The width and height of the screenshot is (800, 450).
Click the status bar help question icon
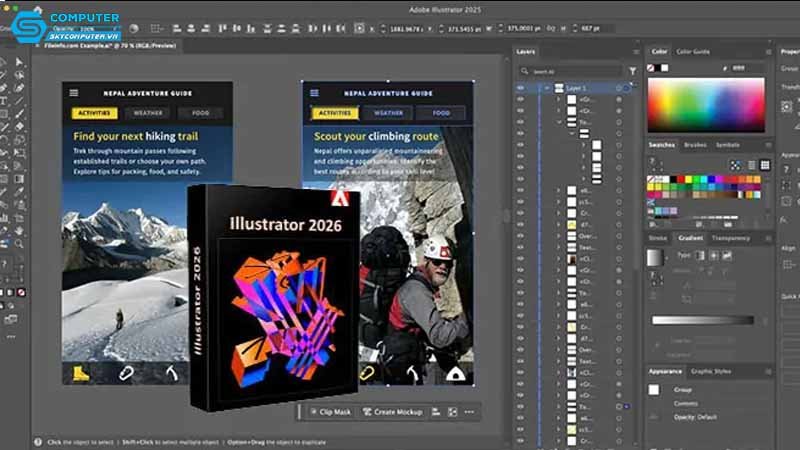(38, 442)
